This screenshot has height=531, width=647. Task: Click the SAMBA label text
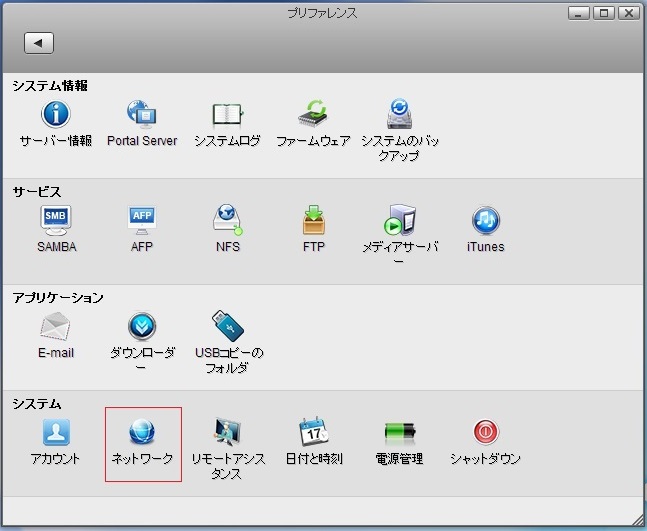57,247
